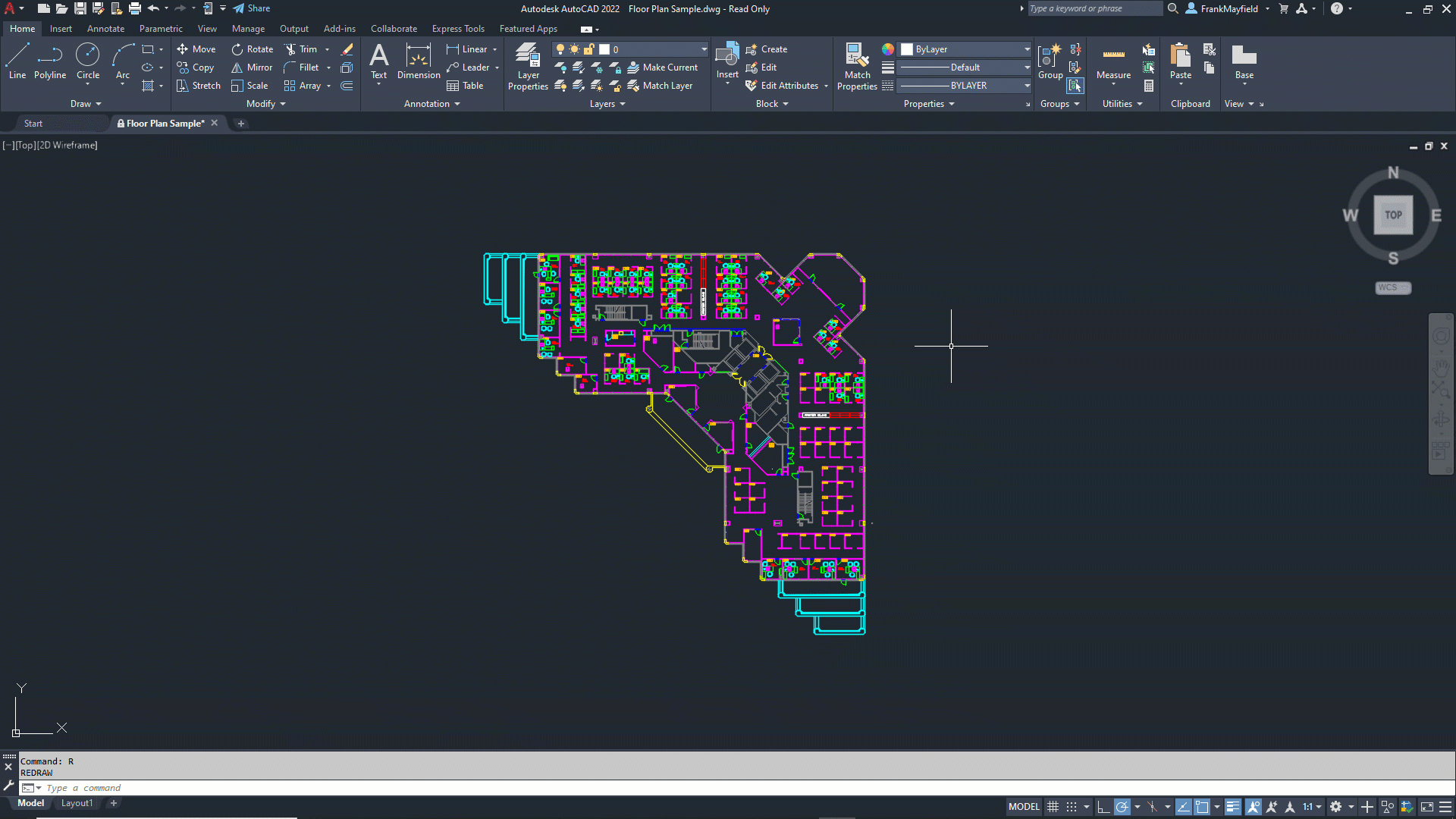The image size is (1456, 819).
Task: Toggle ortho mode in status bar
Action: click(1103, 807)
